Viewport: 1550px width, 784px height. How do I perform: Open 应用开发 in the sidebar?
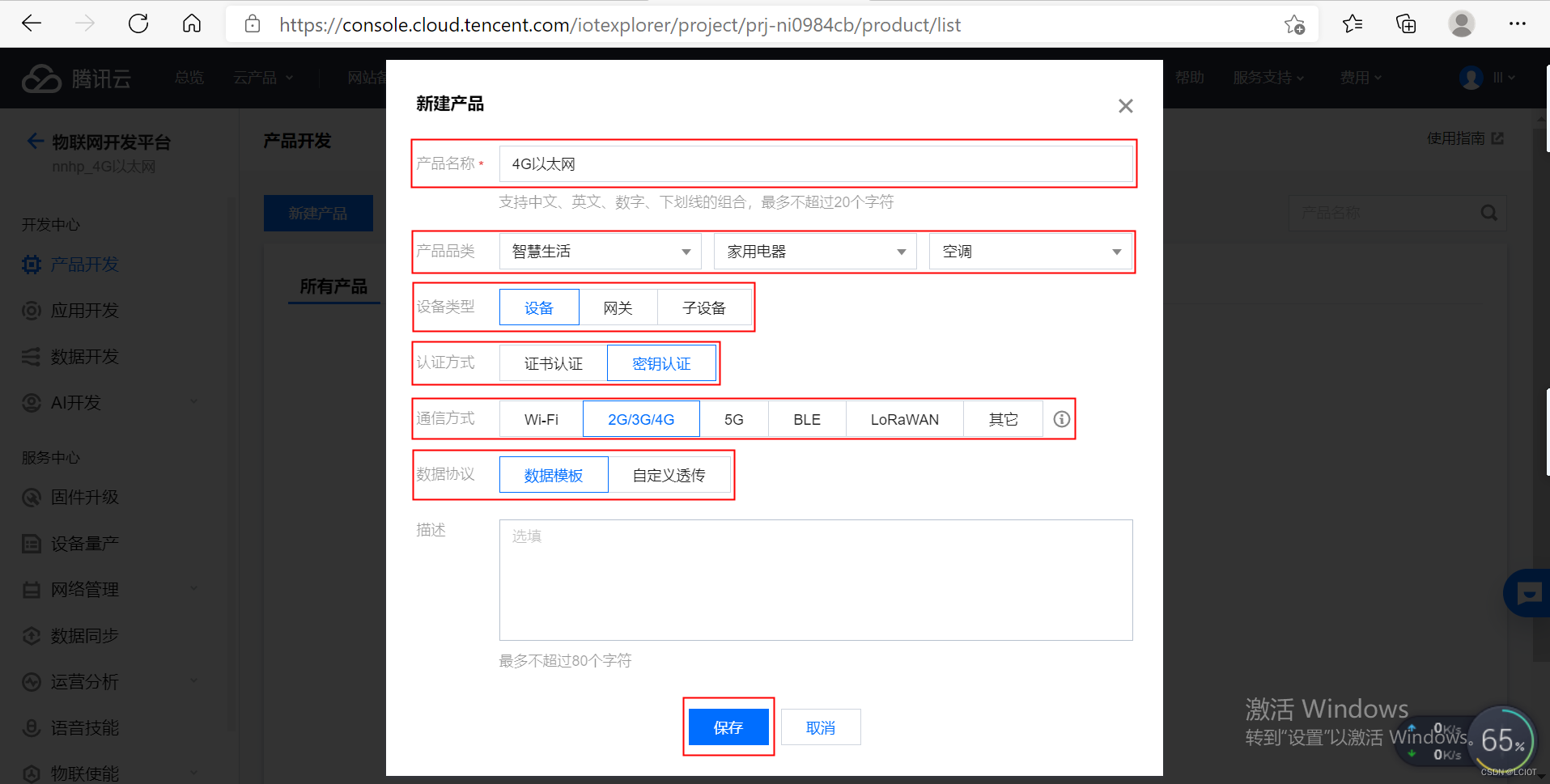click(x=85, y=311)
